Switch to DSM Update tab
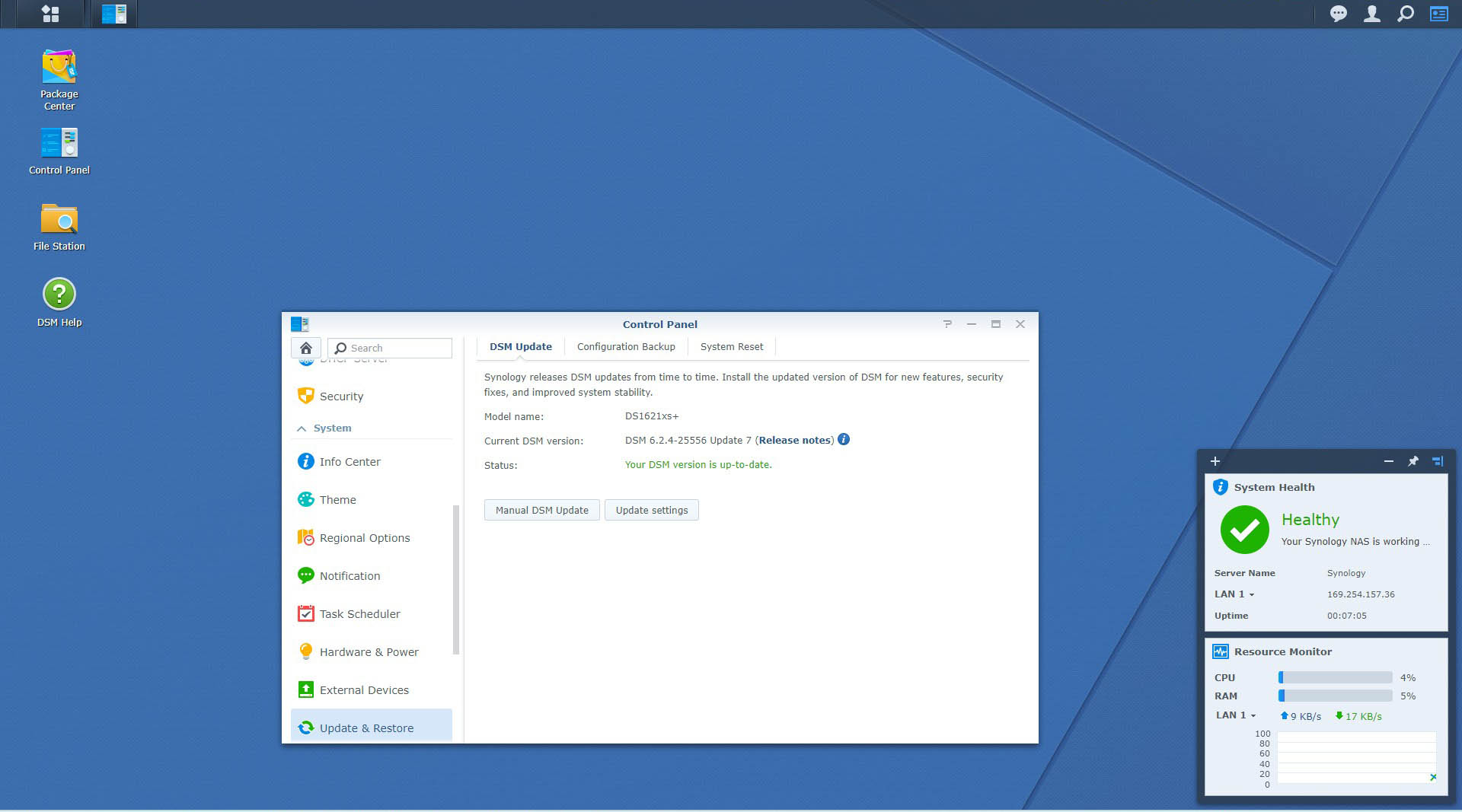Image resolution: width=1462 pixels, height=812 pixels. tap(521, 346)
